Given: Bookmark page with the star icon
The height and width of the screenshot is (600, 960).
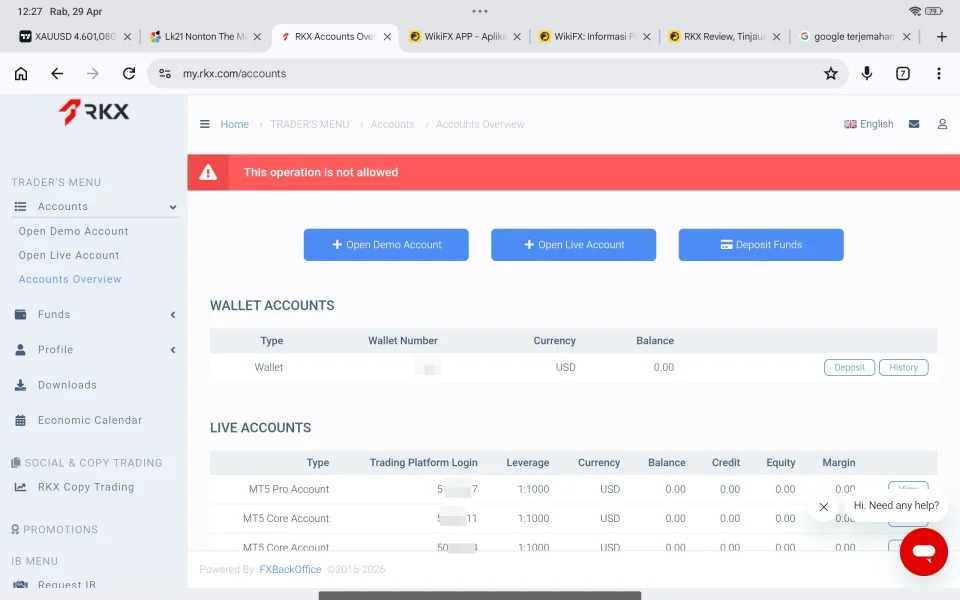Looking at the screenshot, I should pyautogui.click(x=830, y=73).
